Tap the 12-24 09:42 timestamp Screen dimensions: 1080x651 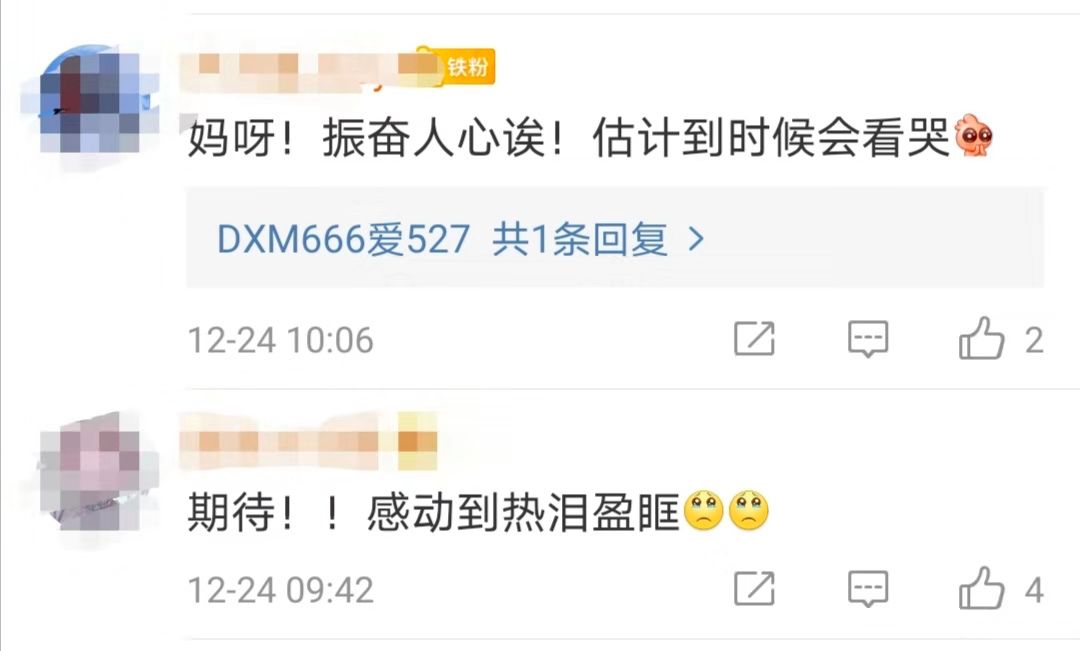pos(280,590)
